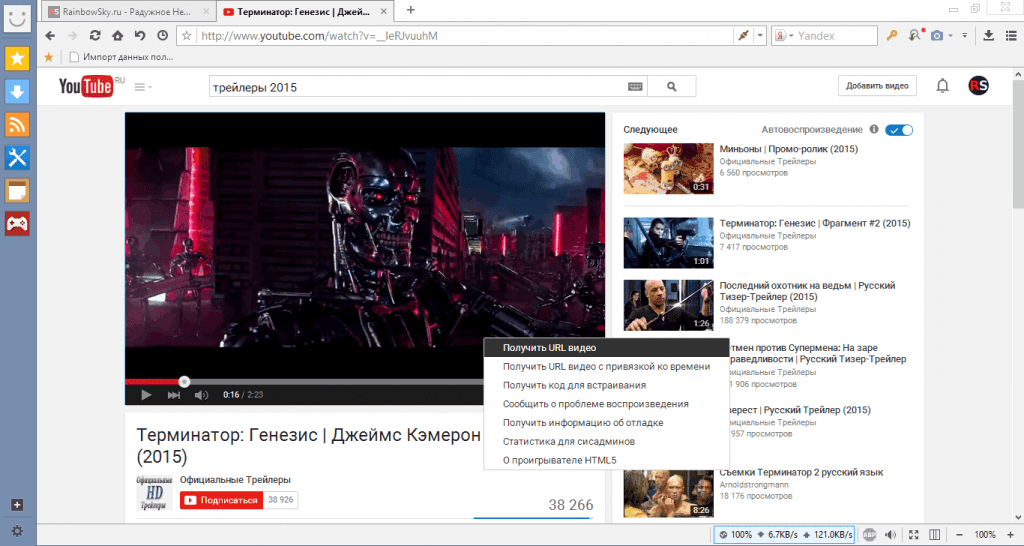Click the YouTube logo

[86, 86]
